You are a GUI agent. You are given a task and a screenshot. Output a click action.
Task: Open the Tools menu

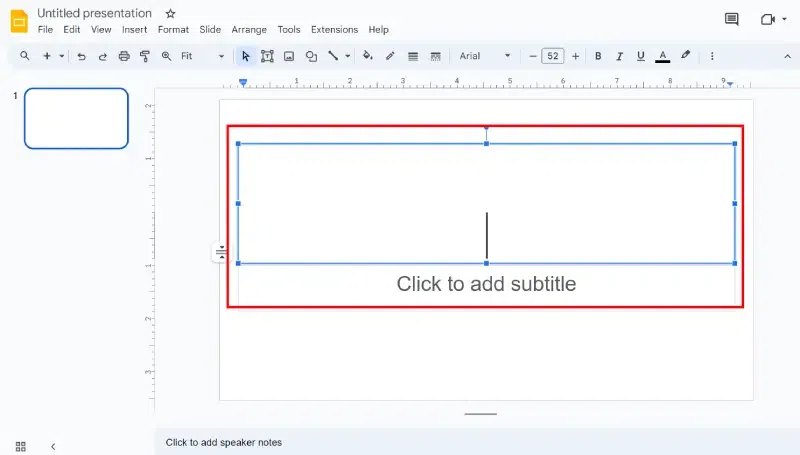[289, 30]
